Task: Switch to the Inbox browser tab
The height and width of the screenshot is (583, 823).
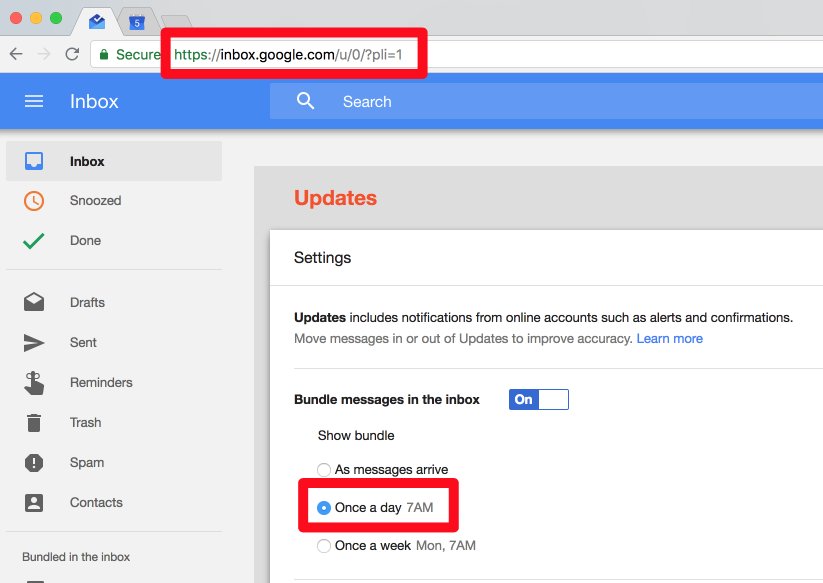Action: (x=97, y=22)
